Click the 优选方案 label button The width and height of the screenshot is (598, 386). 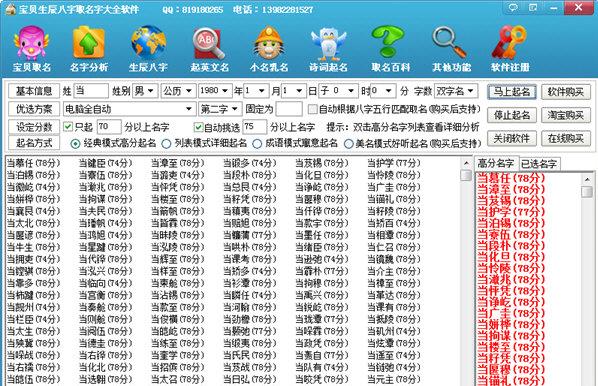[x=34, y=109]
